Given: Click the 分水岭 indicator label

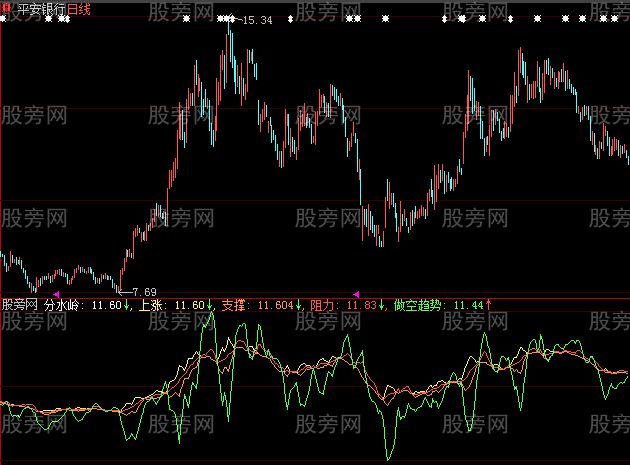Looking at the screenshot, I should 66,305.
